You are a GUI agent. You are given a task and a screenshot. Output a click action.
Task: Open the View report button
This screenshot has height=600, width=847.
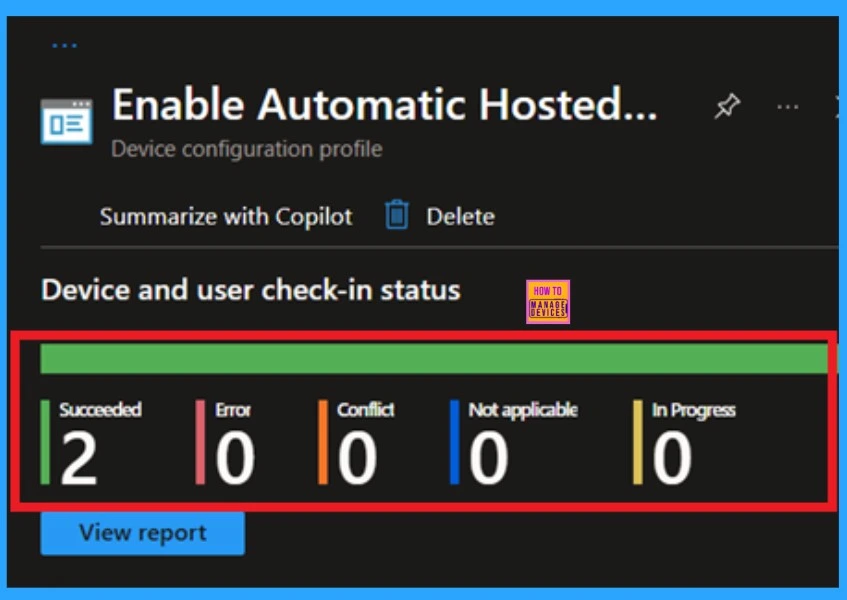(143, 533)
